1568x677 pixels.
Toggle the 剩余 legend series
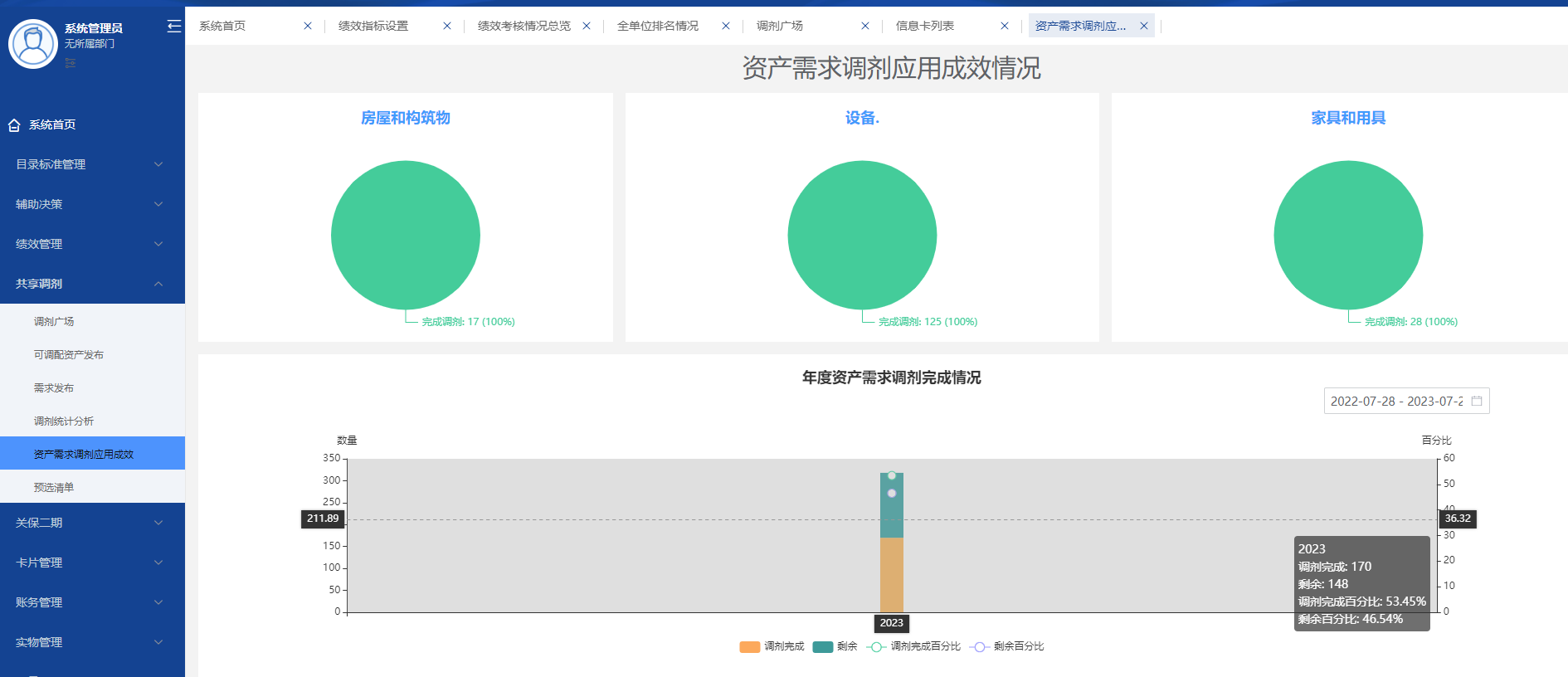tap(835, 646)
